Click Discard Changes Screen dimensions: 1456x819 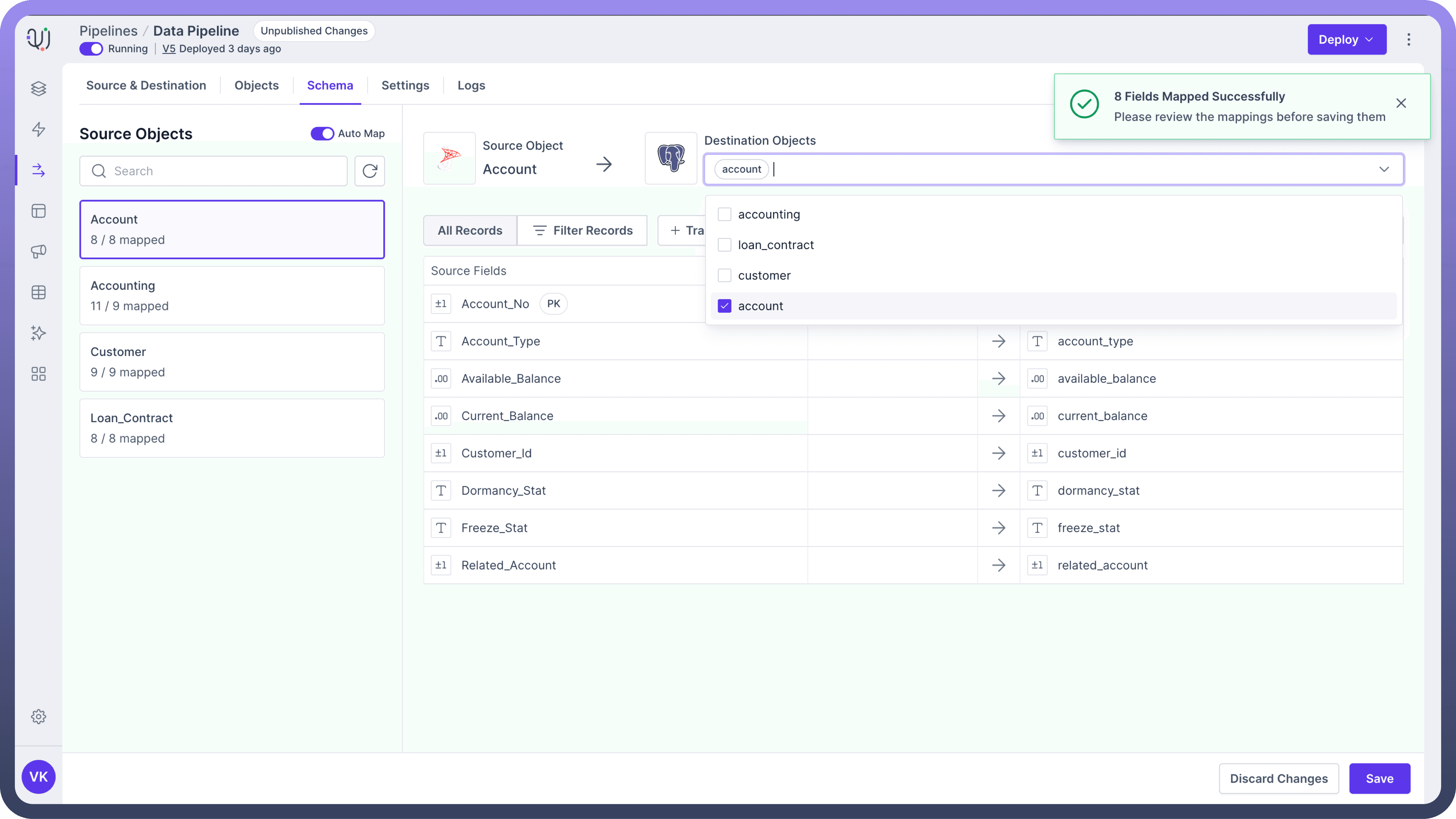[1278, 778]
